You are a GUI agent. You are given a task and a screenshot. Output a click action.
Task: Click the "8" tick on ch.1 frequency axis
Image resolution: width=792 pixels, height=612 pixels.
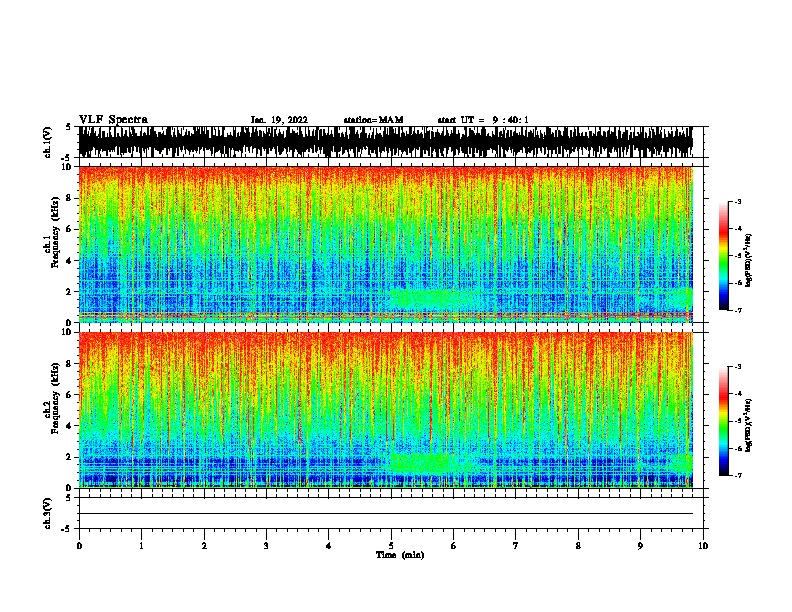(69, 198)
